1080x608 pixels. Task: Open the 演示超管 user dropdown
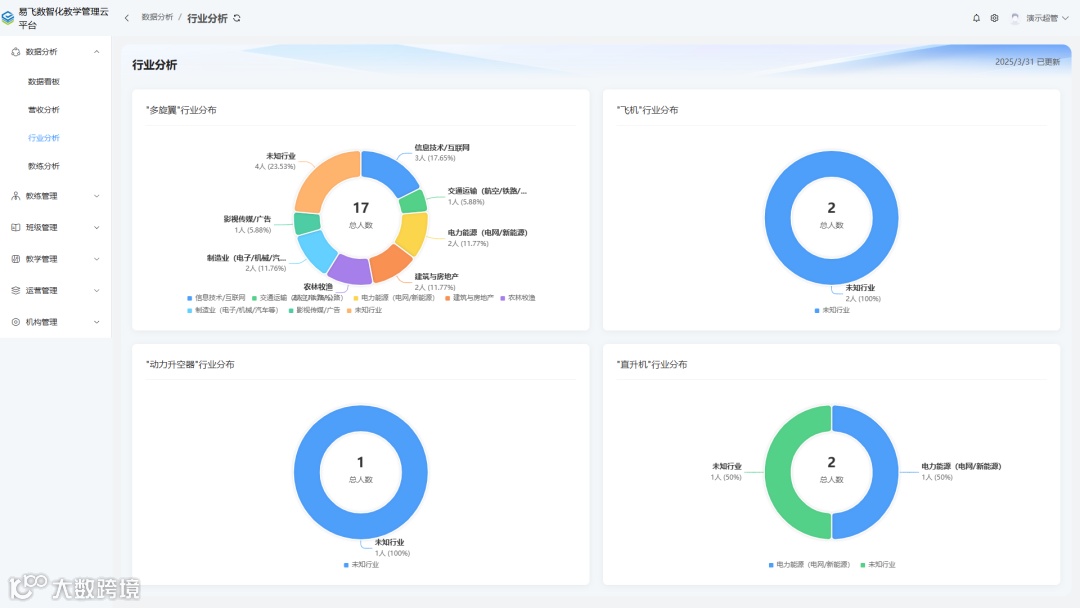tap(1040, 18)
